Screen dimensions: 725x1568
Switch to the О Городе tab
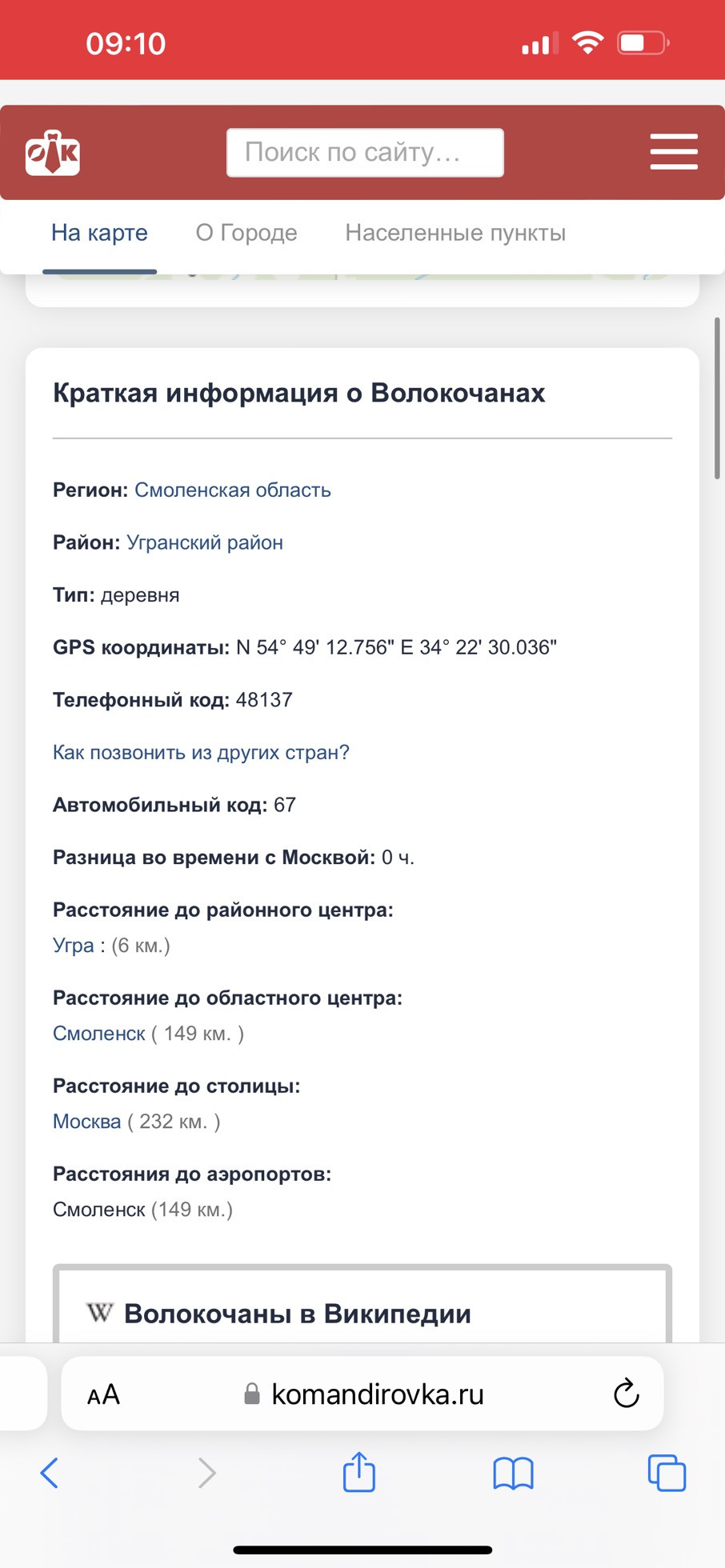coord(246,233)
